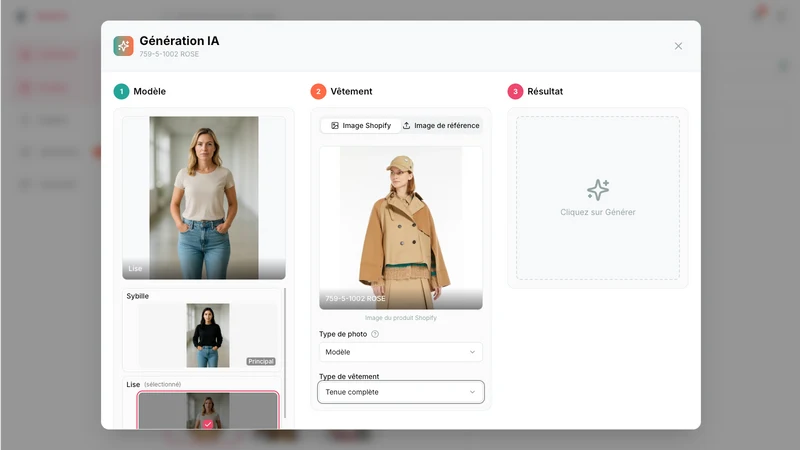Click the Génération IA sparkle logo icon
Screen dimensions: 800x450
coord(123,46)
